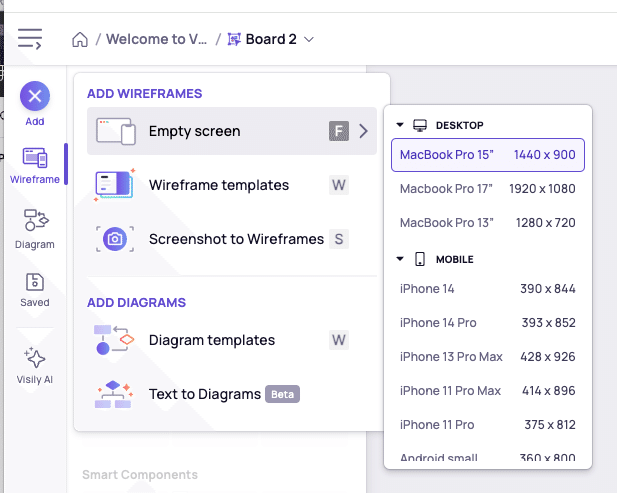Expand the Empty screen submenu arrow
Screen dimensions: 617x493
pos(364,131)
